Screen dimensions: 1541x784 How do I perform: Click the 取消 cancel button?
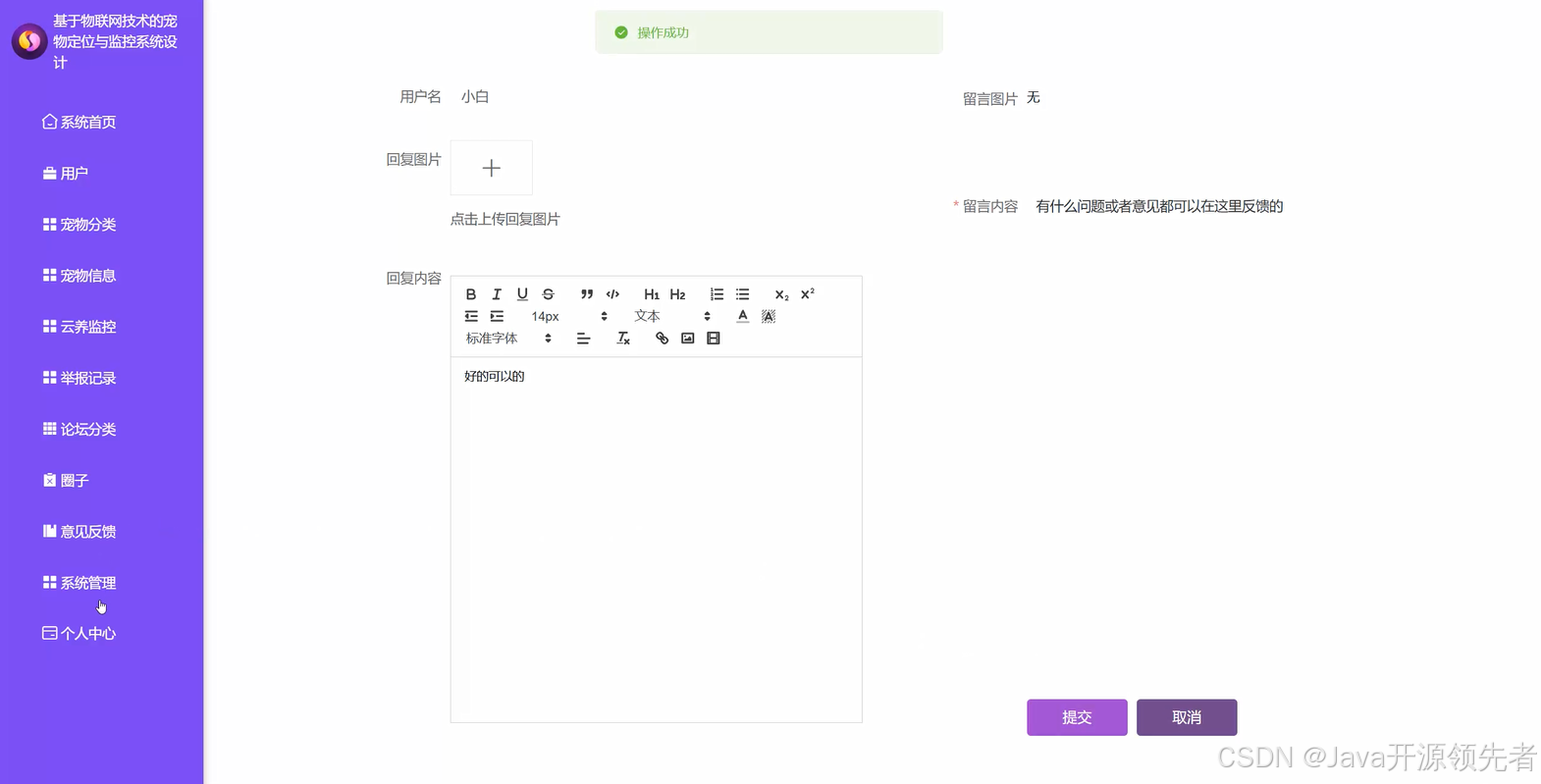coord(1187,717)
